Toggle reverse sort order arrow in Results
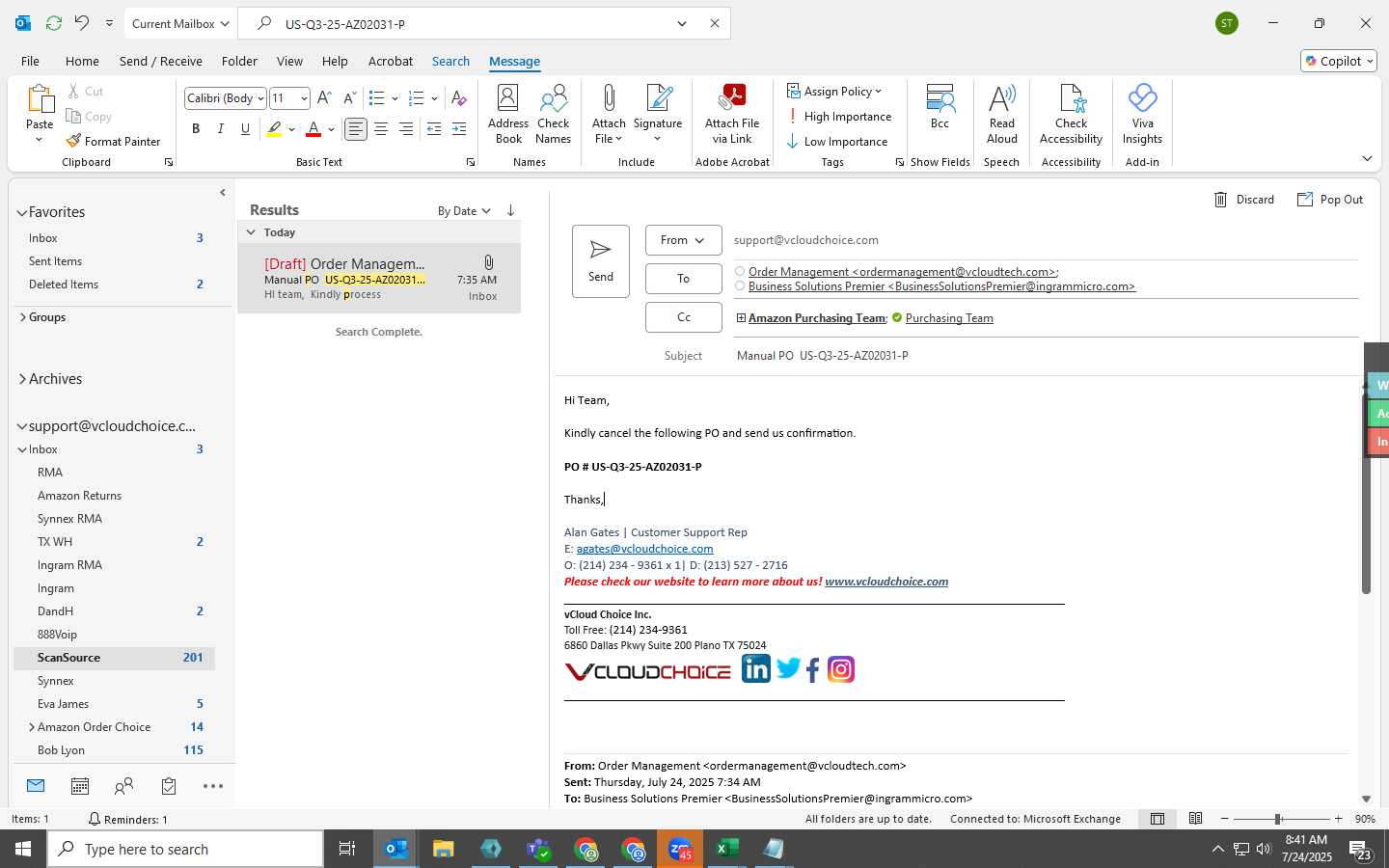The width and height of the screenshot is (1389, 868). tap(510, 210)
